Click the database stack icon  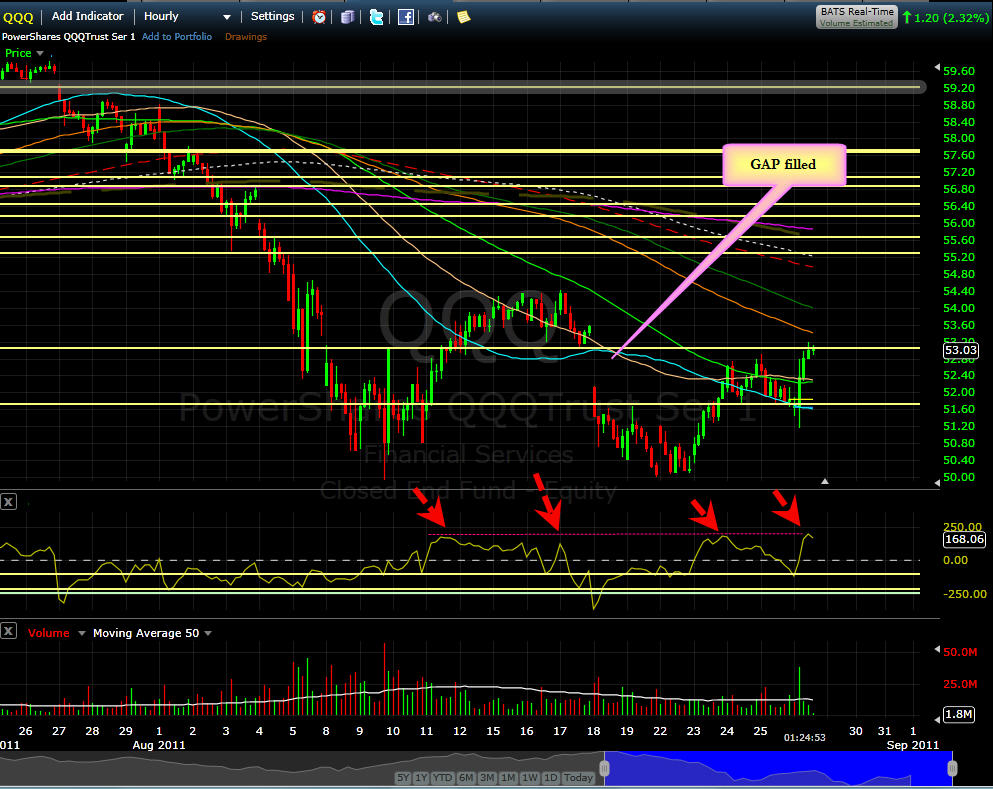(x=347, y=17)
